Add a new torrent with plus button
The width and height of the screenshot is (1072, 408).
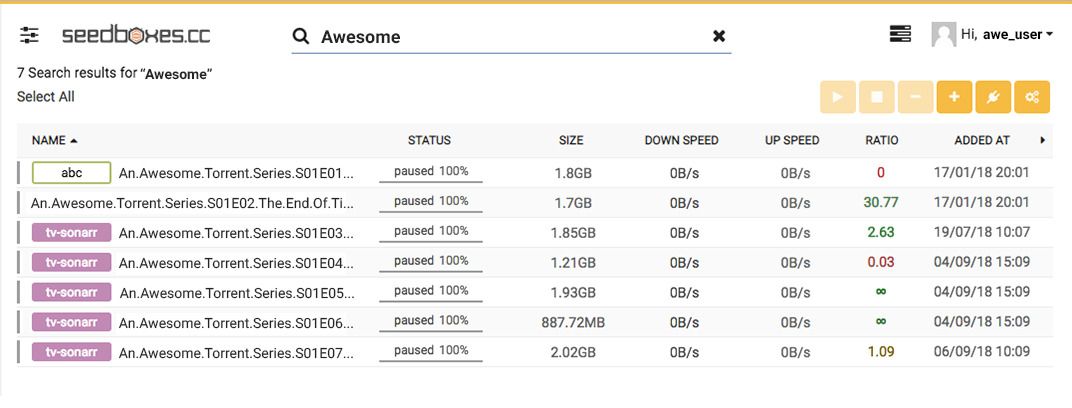pyautogui.click(x=954, y=97)
